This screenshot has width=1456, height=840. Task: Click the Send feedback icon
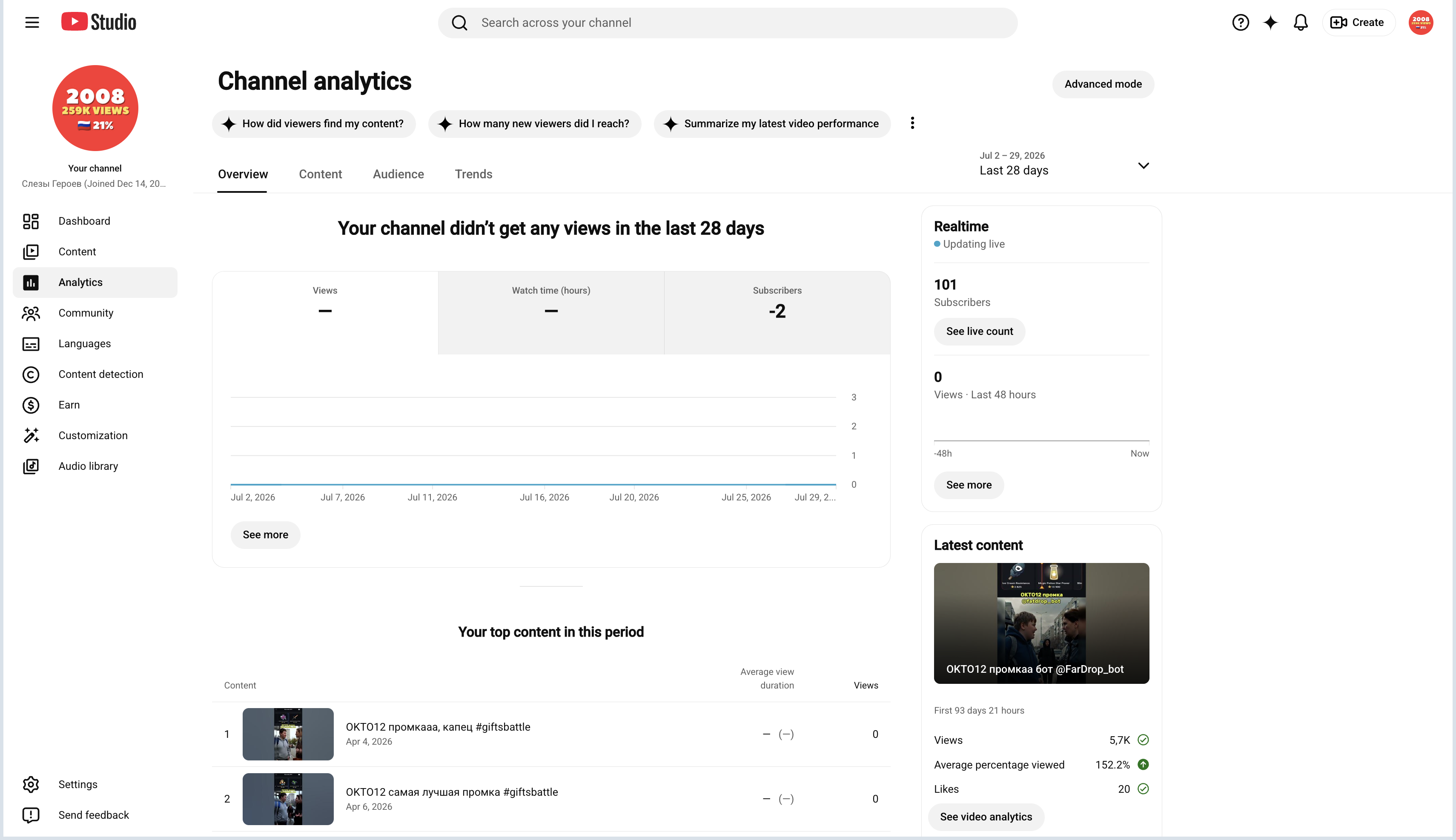click(x=31, y=814)
